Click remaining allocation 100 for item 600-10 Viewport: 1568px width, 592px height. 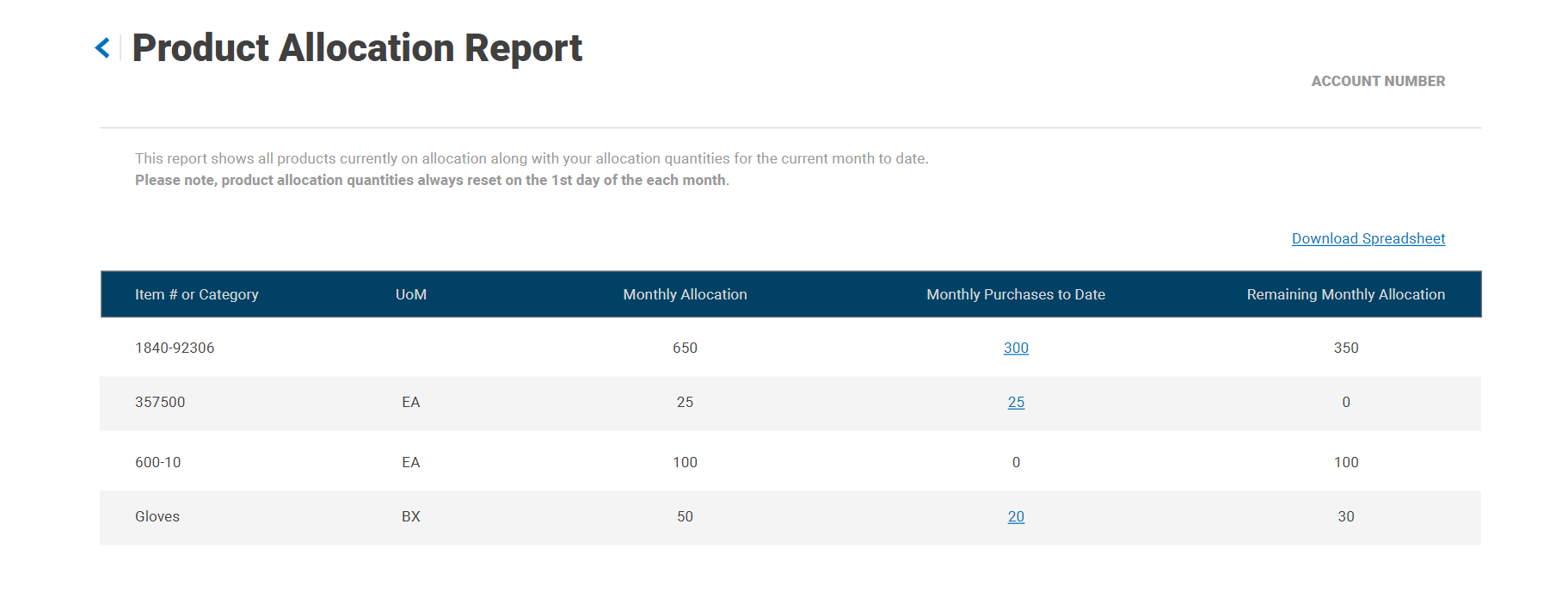(x=1346, y=462)
